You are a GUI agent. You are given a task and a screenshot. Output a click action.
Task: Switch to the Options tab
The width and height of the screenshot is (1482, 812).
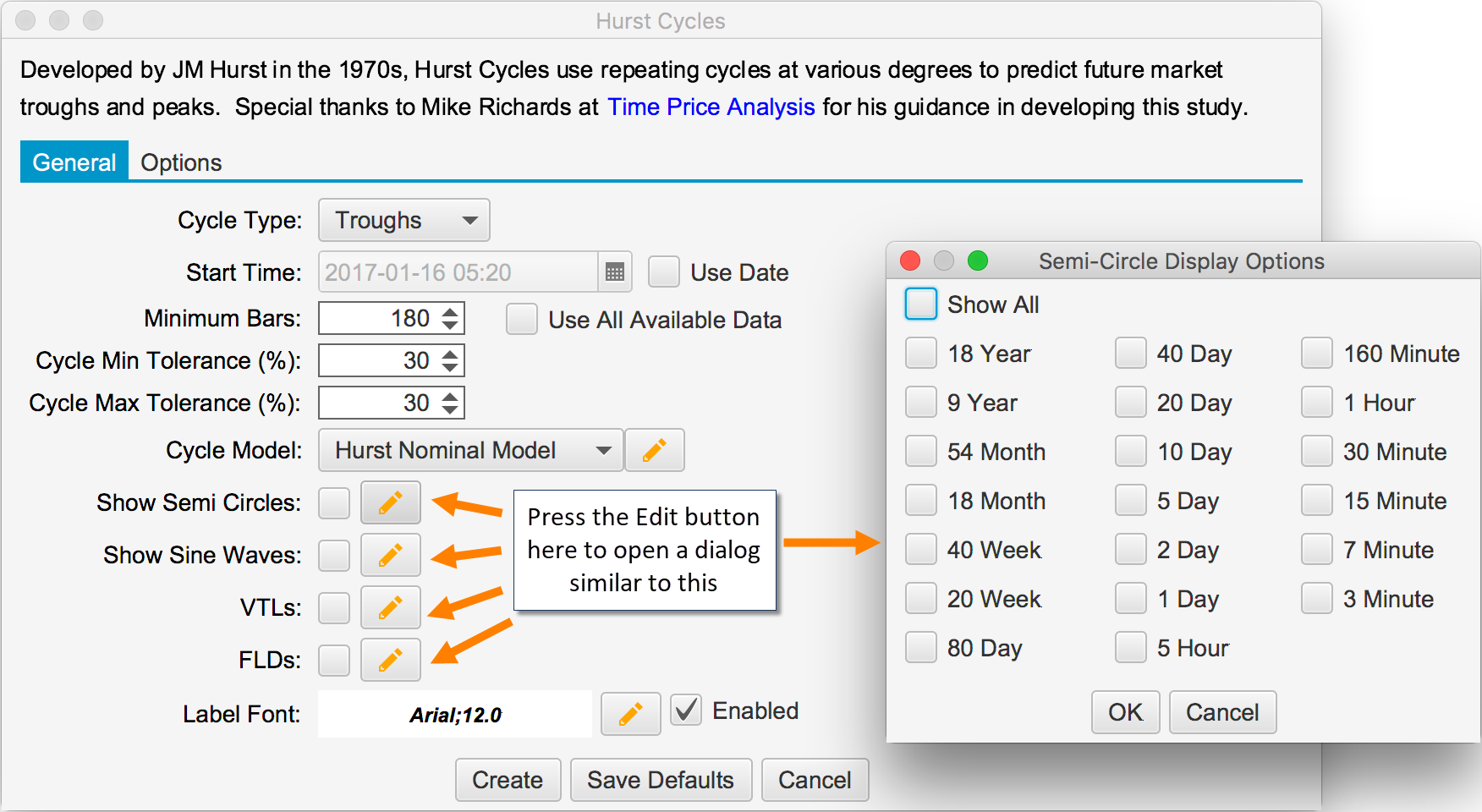tap(181, 162)
